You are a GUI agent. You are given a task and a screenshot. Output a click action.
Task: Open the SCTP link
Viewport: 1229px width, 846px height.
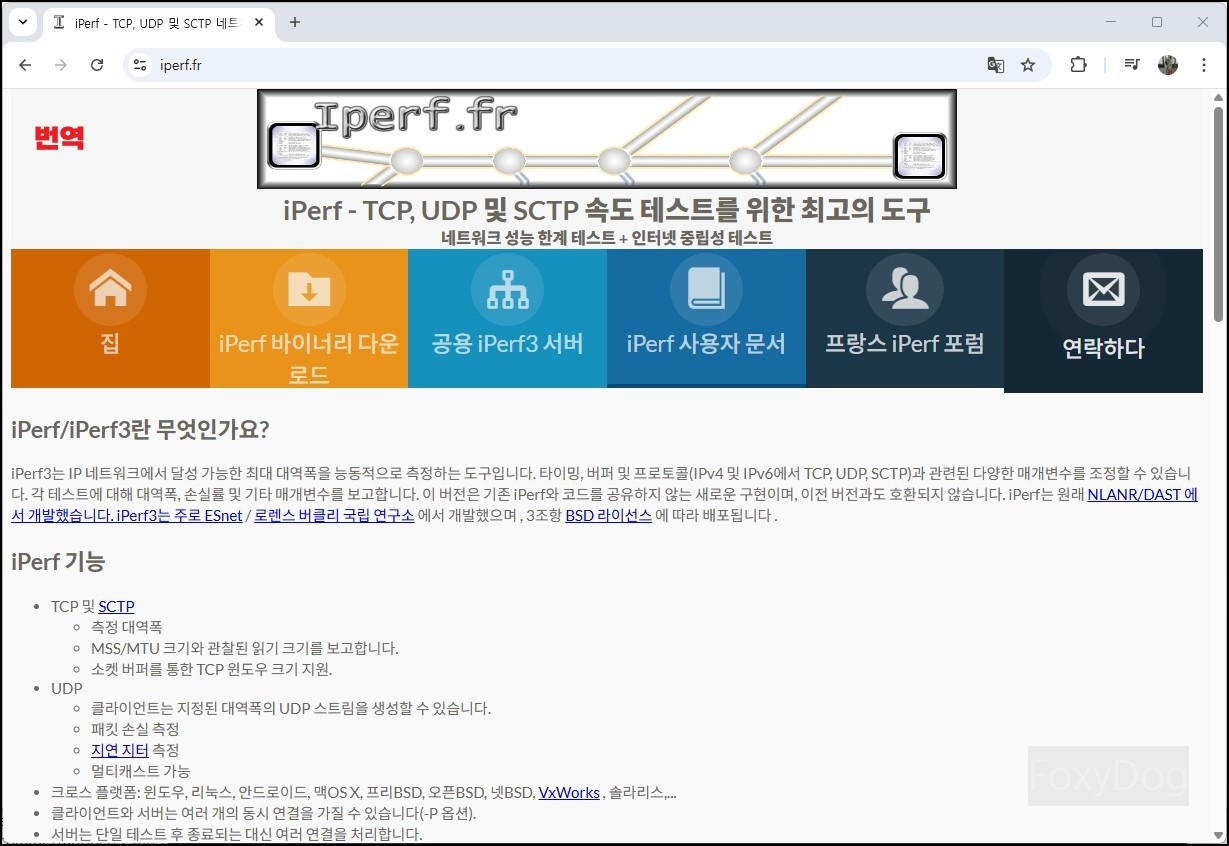tap(116, 606)
